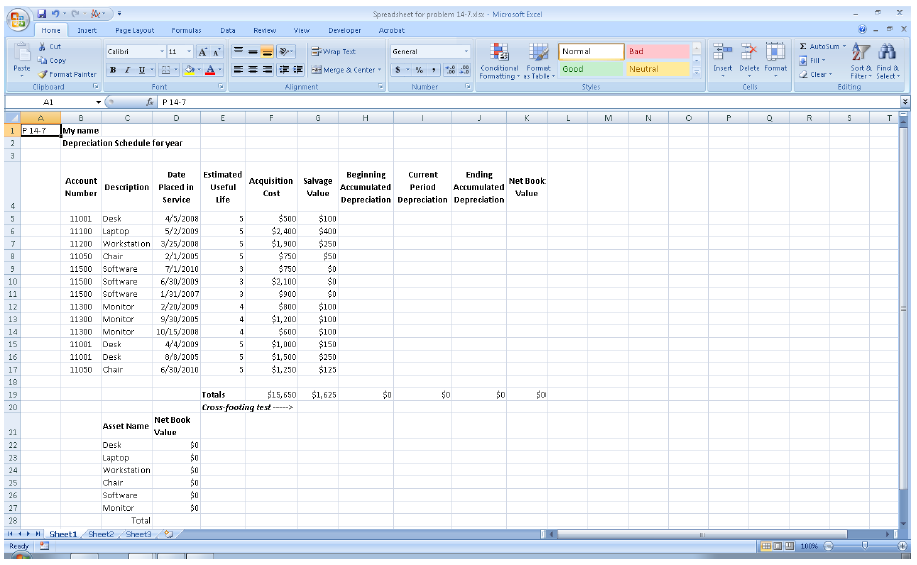Switch to Page Layout view in status bar
This screenshot has width=917, height=565.
777,546
